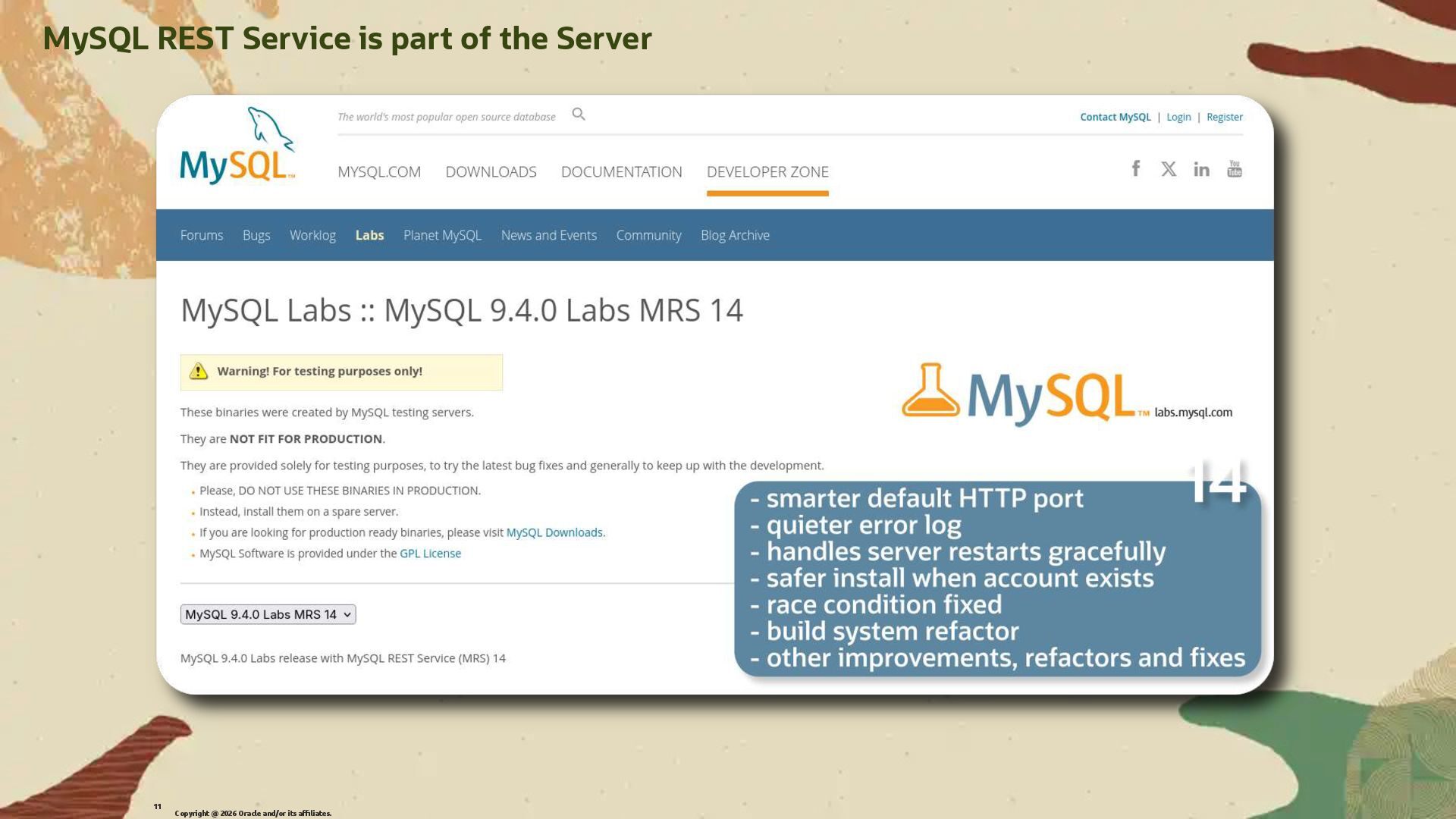Open the GPL License link
The height and width of the screenshot is (819, 1456).
click(x=430, y=554)
